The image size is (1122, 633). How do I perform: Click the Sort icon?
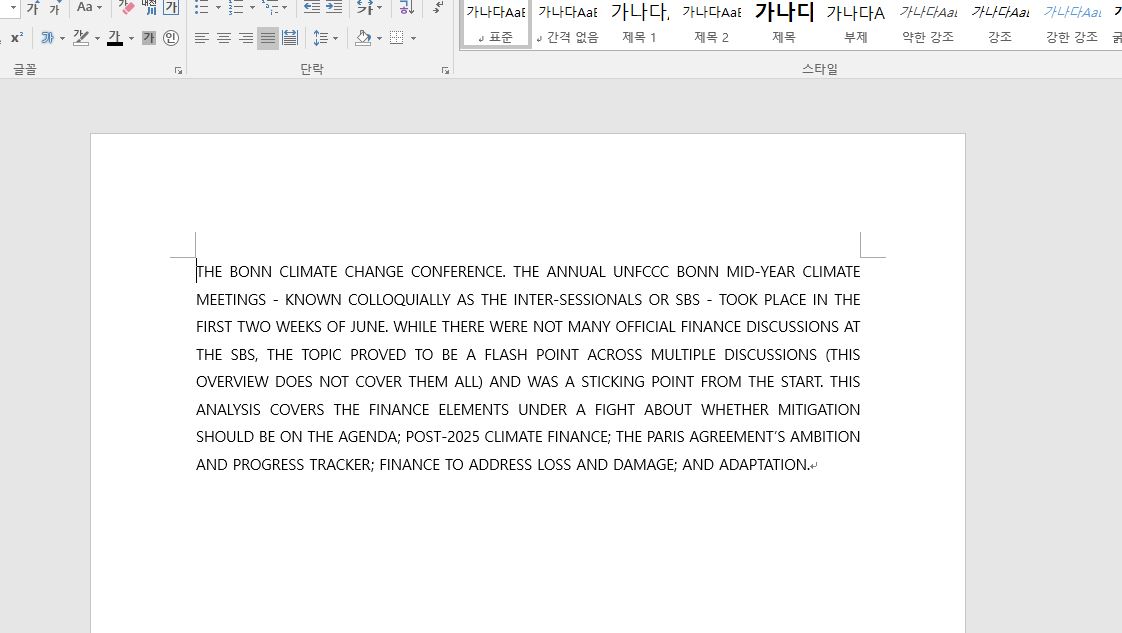[x=406, y=8]
